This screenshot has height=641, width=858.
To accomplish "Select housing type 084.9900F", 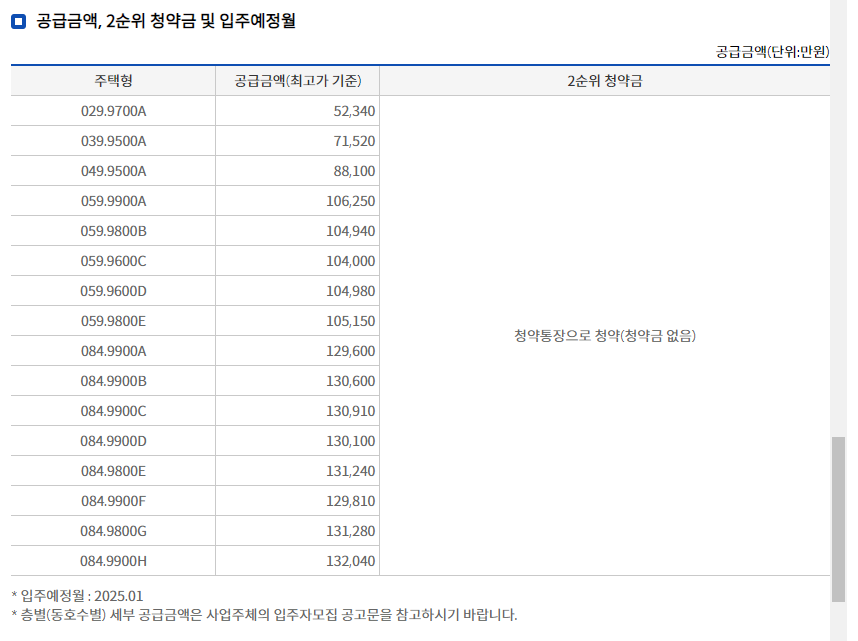I will [113, 501].
